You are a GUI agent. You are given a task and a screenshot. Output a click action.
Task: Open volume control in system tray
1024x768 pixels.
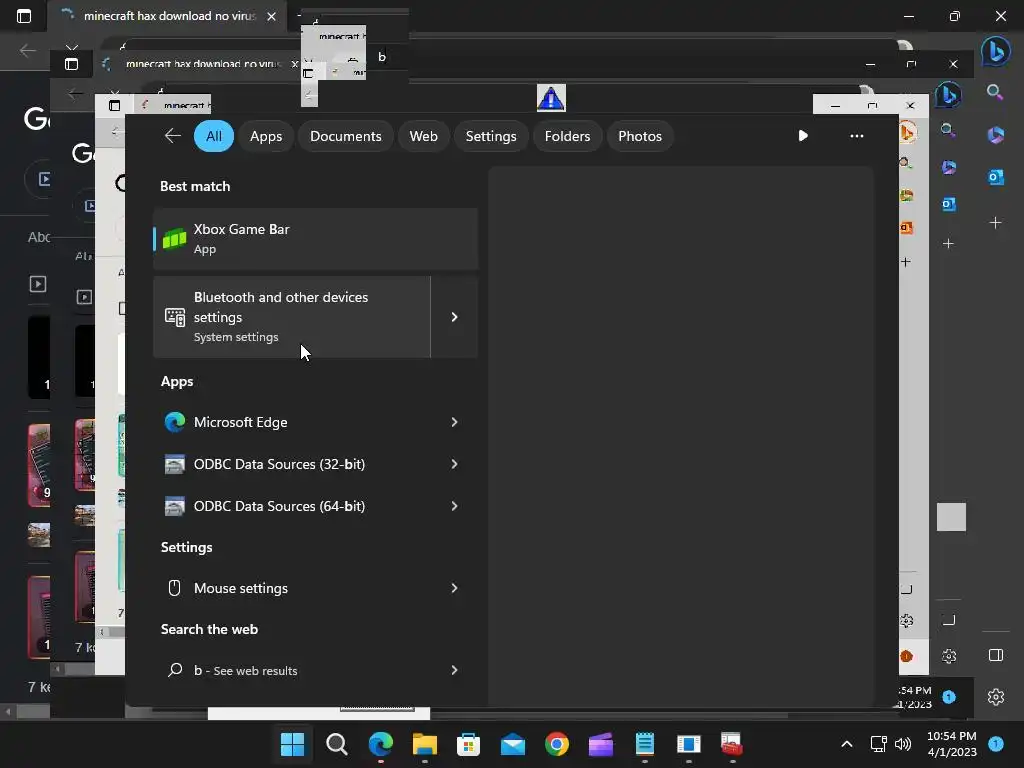coord(903,744)
